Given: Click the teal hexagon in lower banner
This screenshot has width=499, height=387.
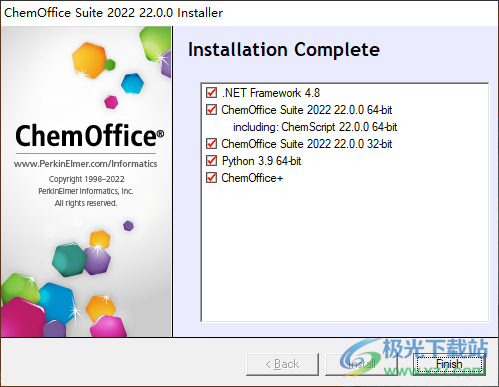Looking at the screenshot, I should point(69,259).
